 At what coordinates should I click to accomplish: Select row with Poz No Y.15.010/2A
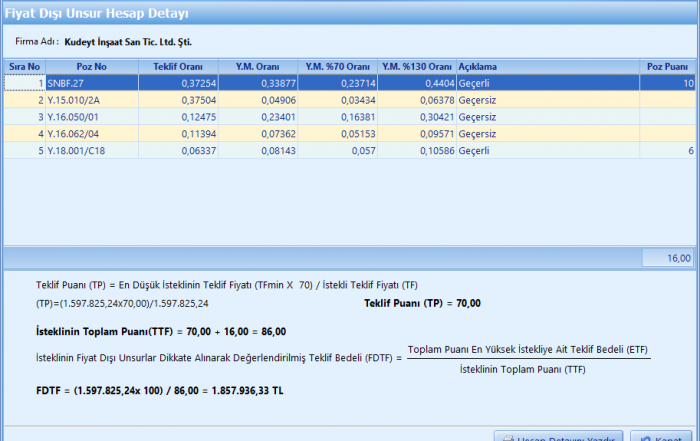pos(92,100)
